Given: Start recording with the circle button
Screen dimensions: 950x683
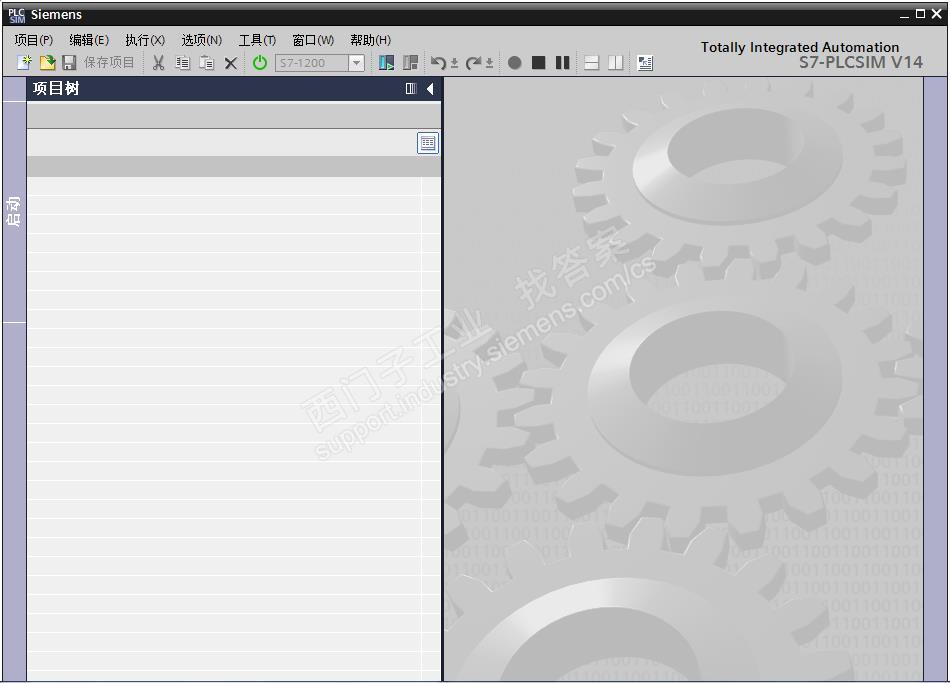Looking at the screenshot, I should [x=514, y=62].
